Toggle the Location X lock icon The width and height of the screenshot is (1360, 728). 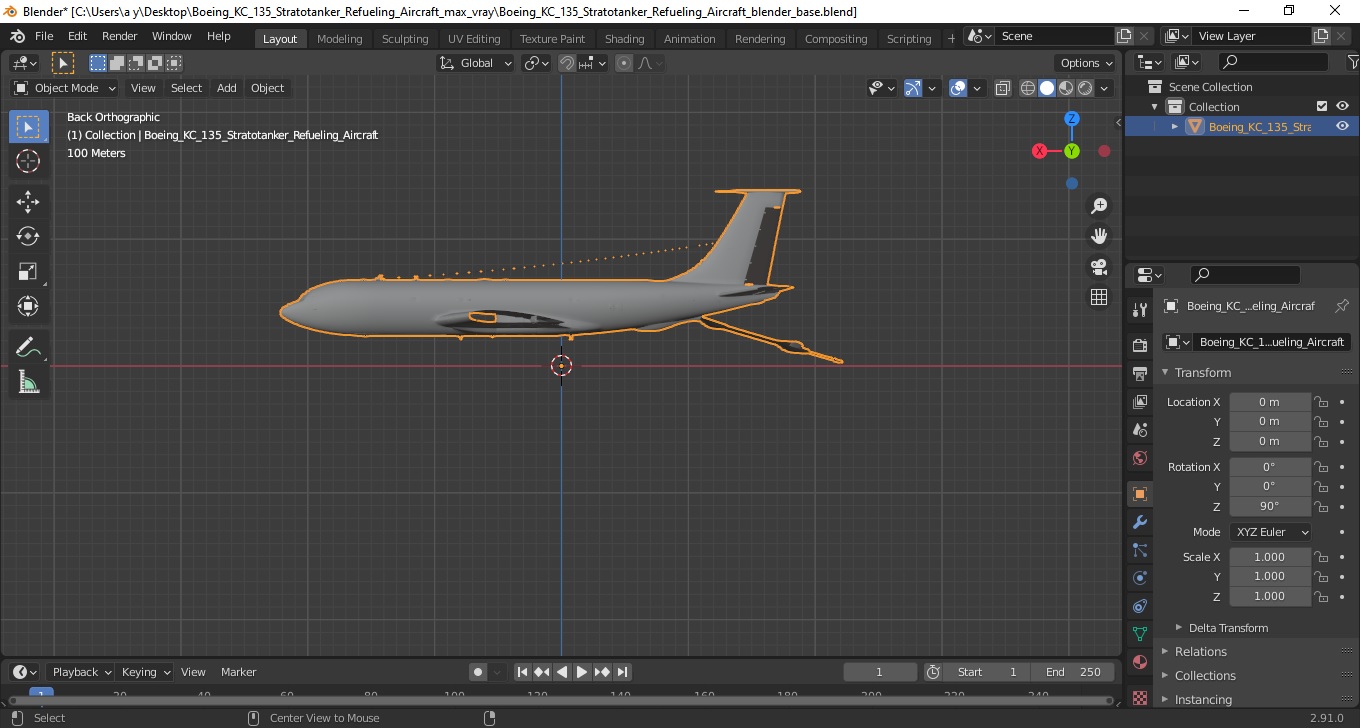(1321, 402)
